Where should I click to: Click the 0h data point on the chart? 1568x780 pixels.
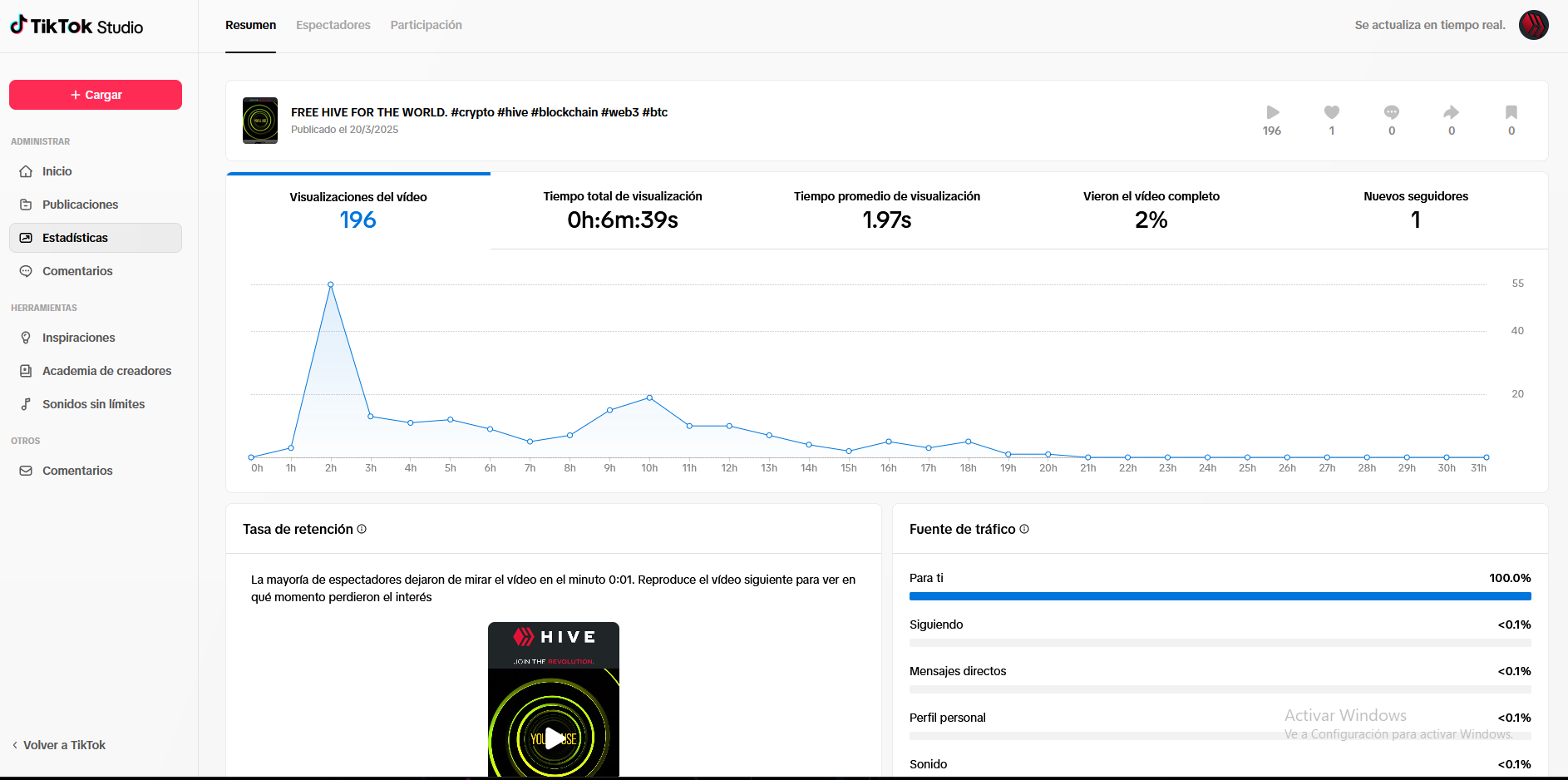[x=251, y=457]
